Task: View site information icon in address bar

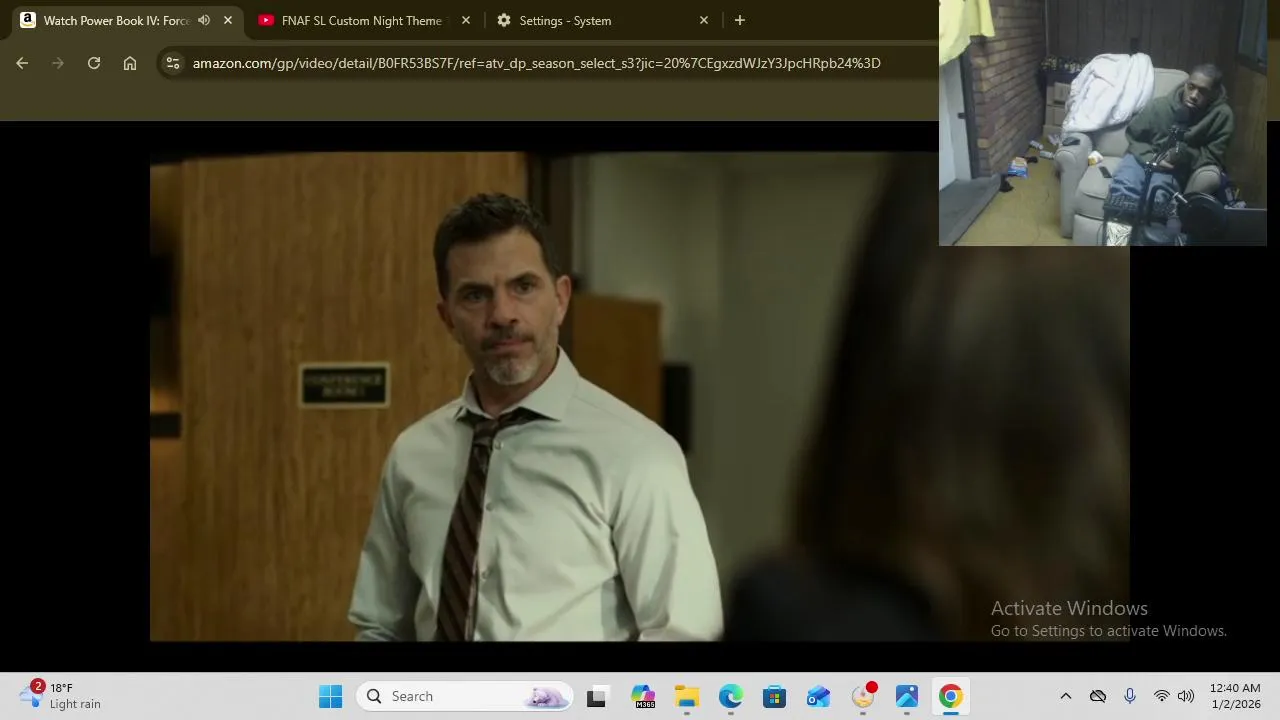Action: tap(173, 63)
